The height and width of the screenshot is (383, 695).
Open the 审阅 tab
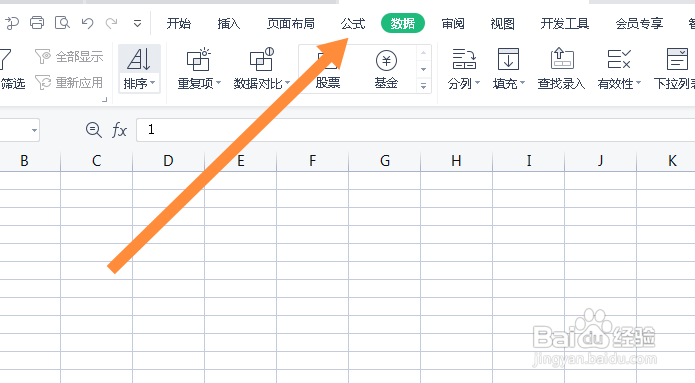[x=453, y=23]
